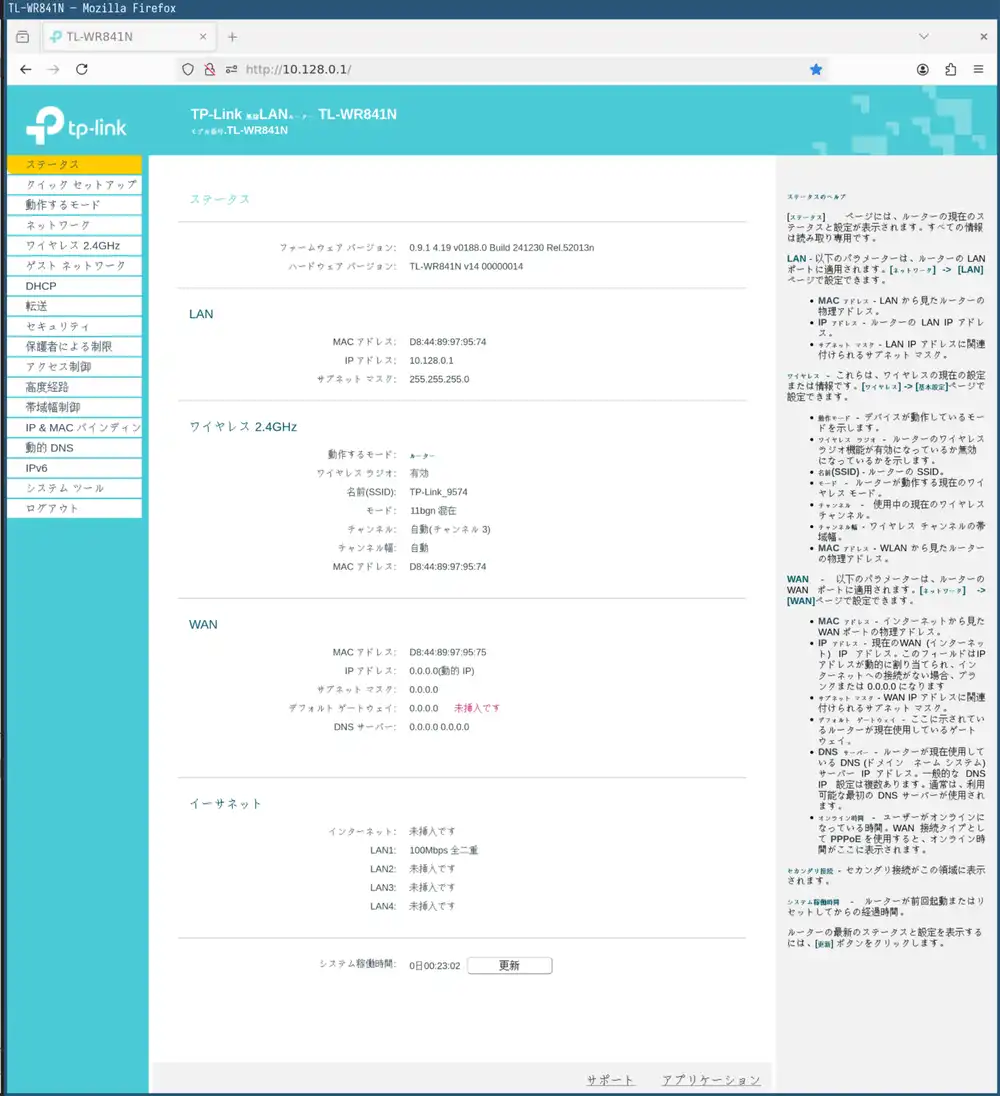Viewport: 1000px width, 1096px height.
Task: Click the WAN heading in help panel
Action: [797, 579]
